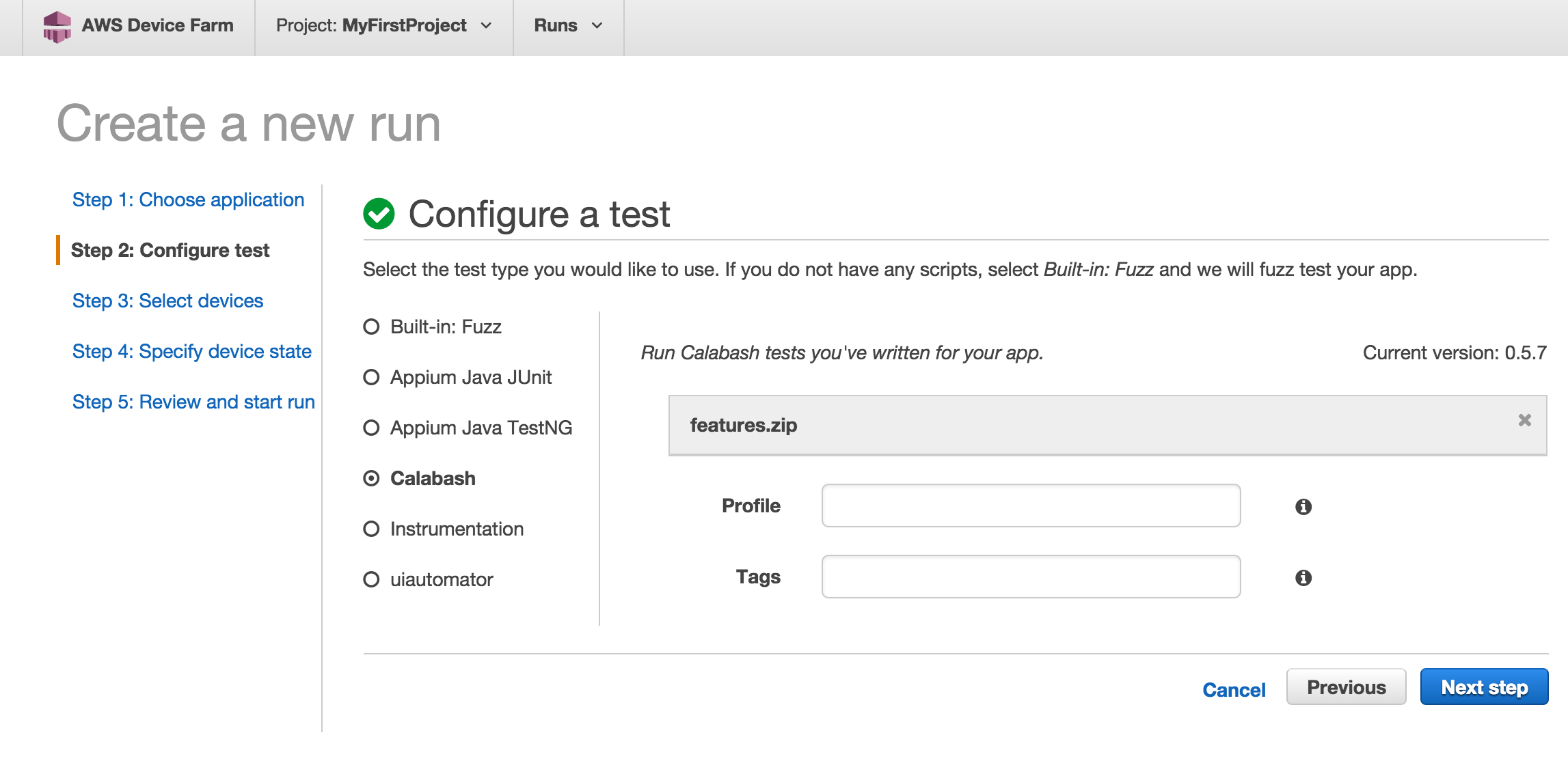1568x761 pixels.
Task: Select Appium Java TestNG test type
Action: pyautogui.click(x=371, y=428)
